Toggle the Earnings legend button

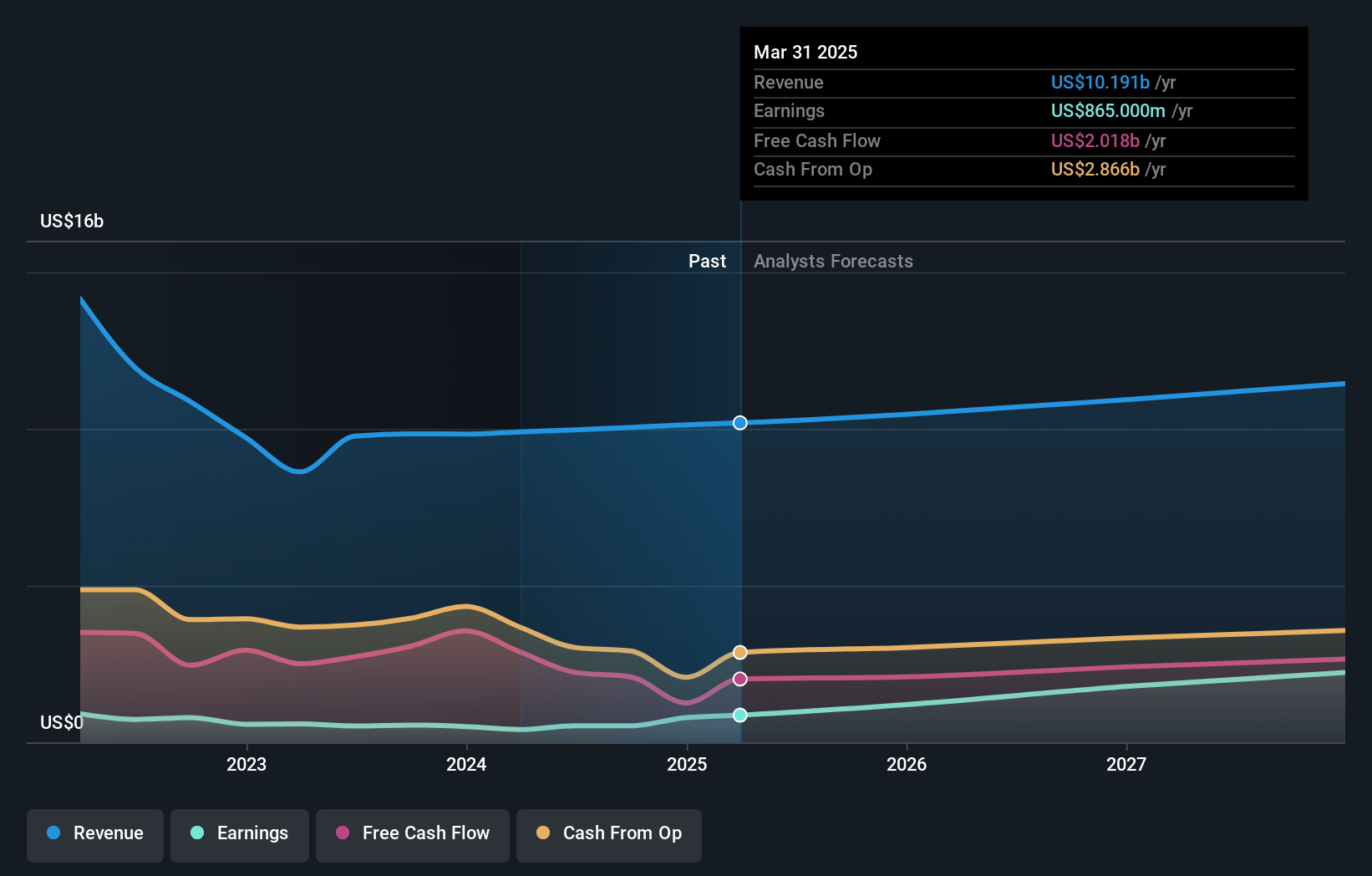point(240,835)
